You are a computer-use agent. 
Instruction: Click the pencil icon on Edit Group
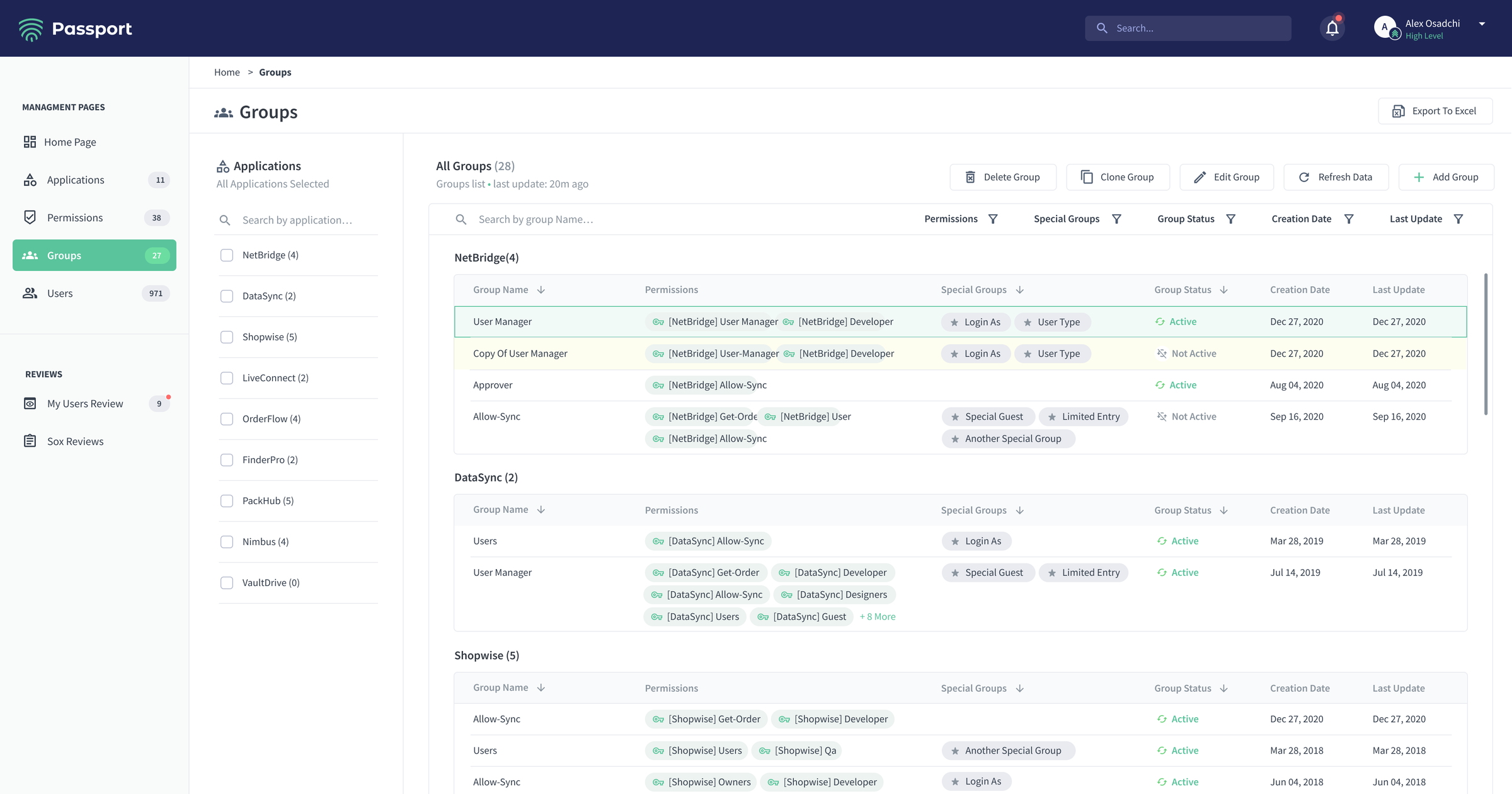pyautogui.click(x=1200, y=177)
